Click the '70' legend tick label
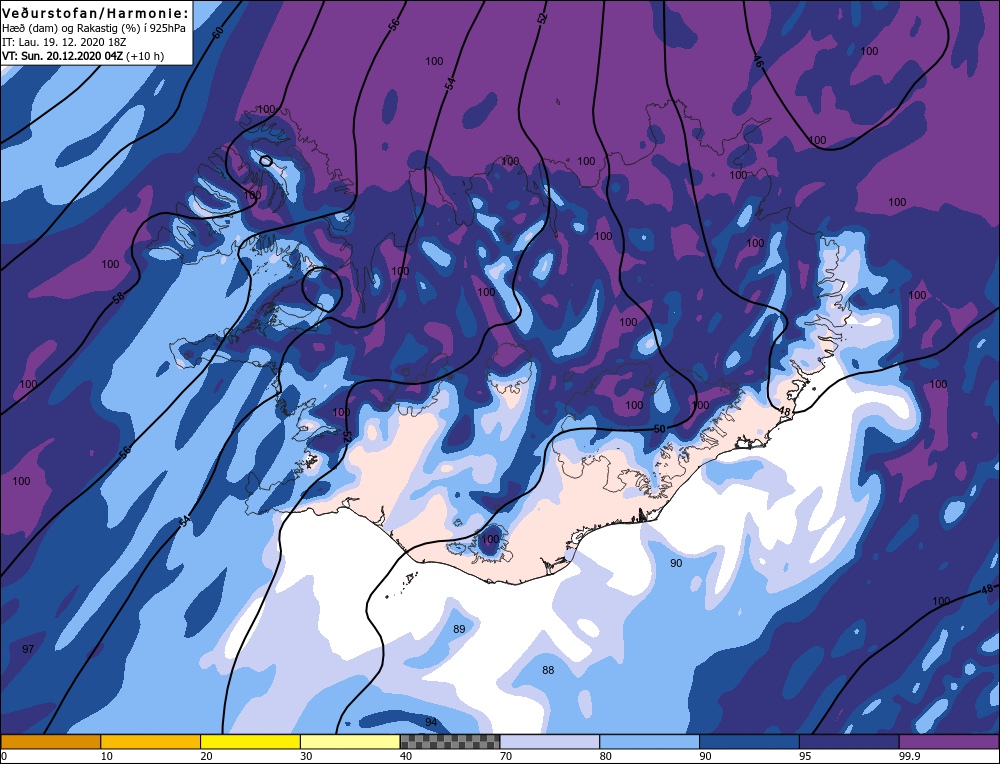 tap(506, 756)
